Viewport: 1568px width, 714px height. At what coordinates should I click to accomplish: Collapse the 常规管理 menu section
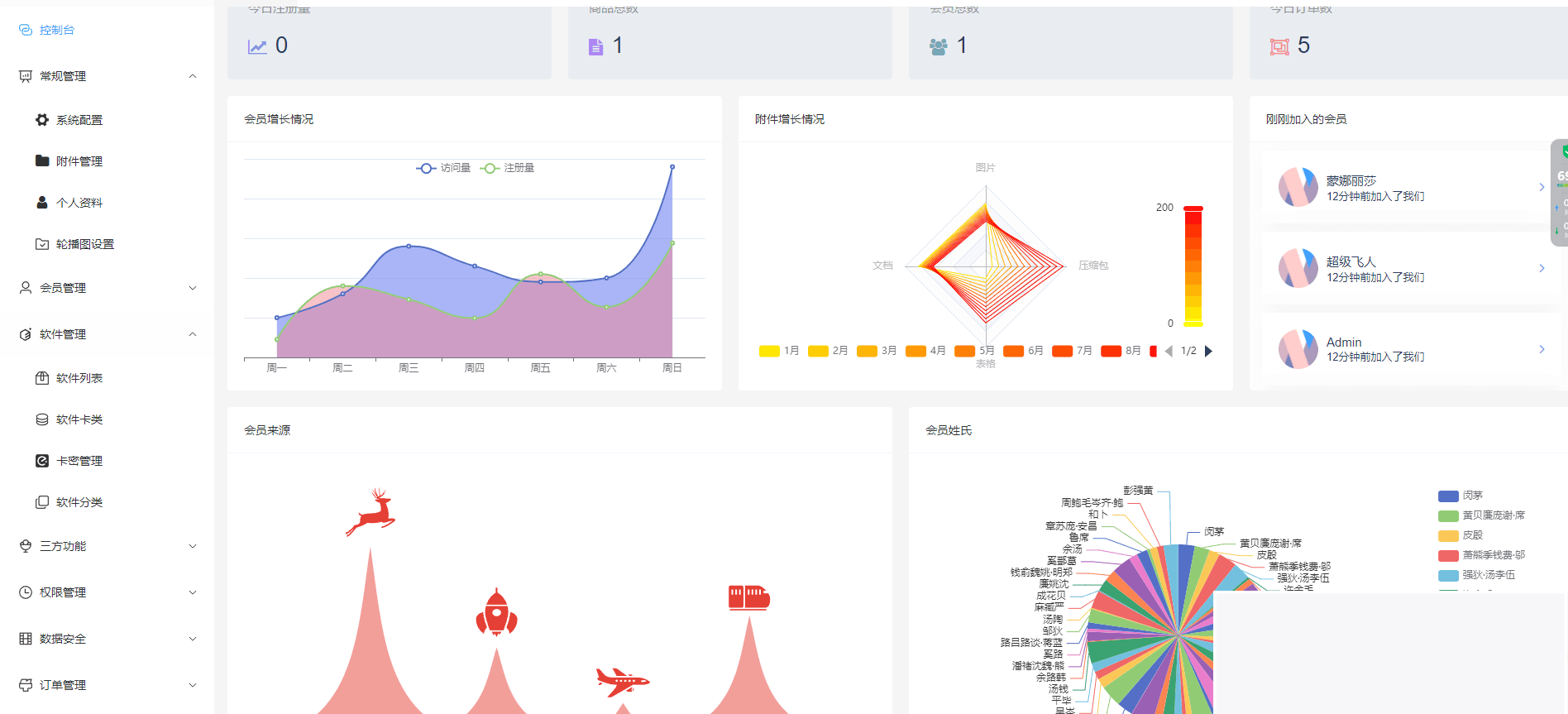[108, 76]
